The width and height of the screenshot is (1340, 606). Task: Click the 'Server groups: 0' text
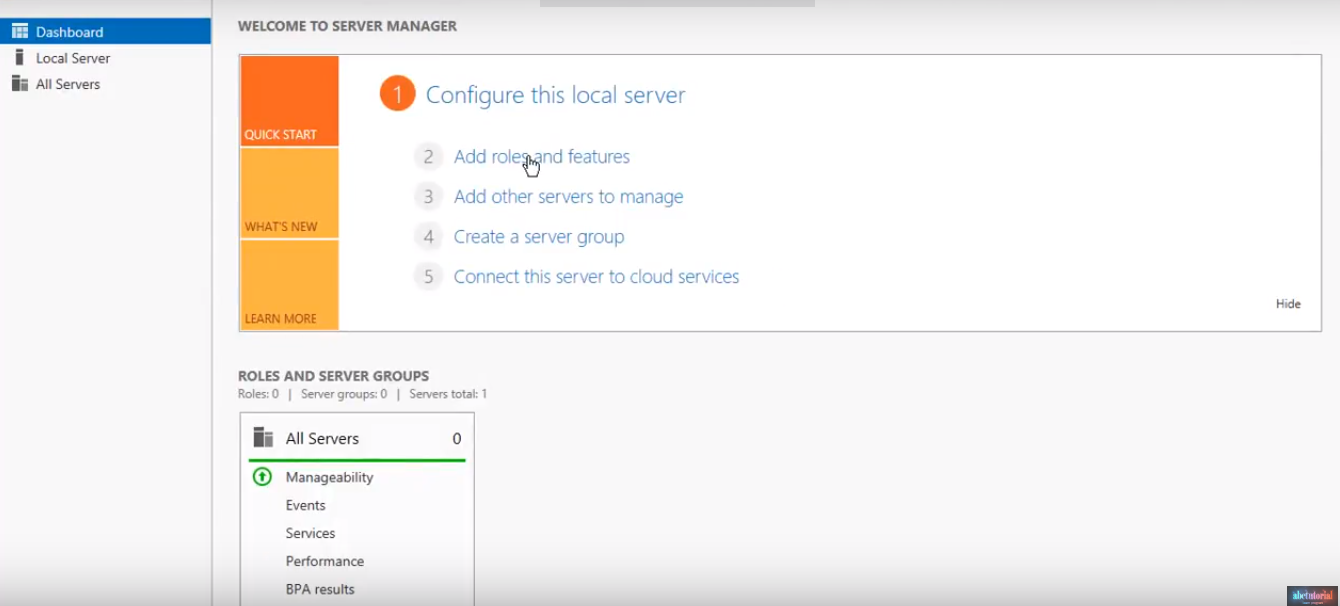344,394
